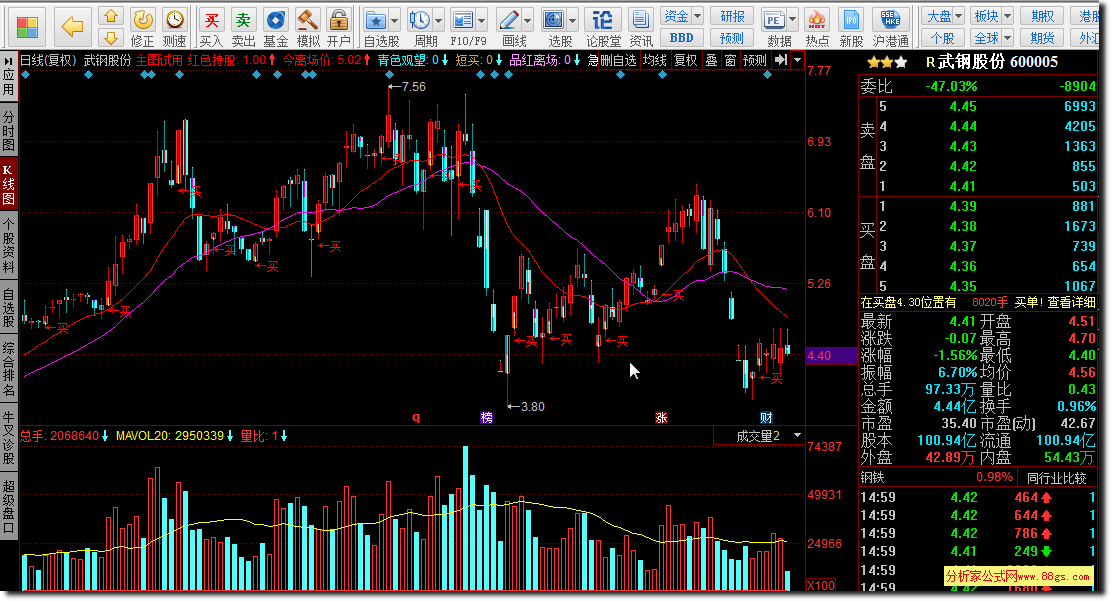The width and height of the screenshot is (1112, 601).
Task: Open the 自选股 watchlist folder icon
Action: [375, 20]
